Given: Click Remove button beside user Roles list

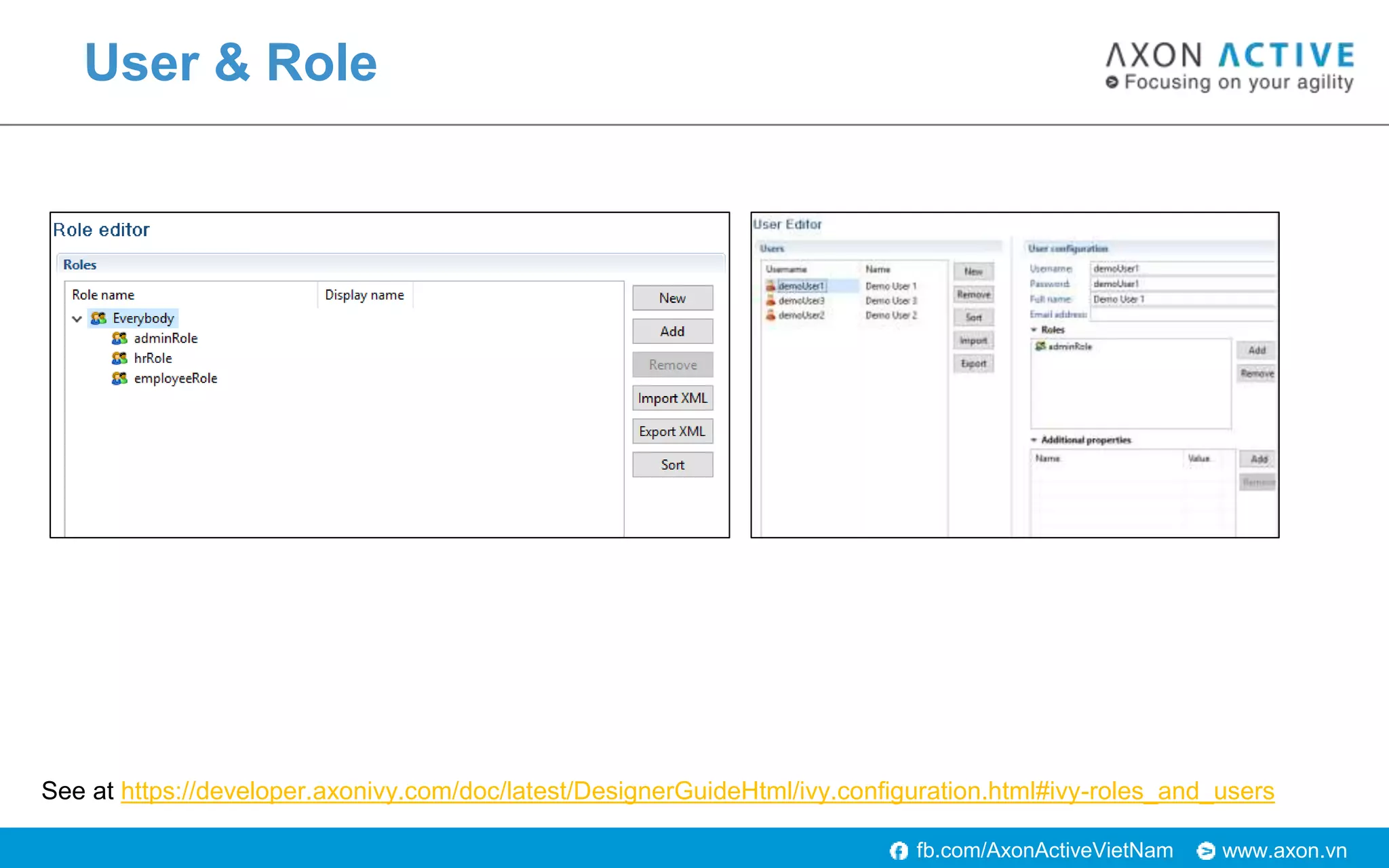Looking at the screenshot, I should coord(1257,373).
